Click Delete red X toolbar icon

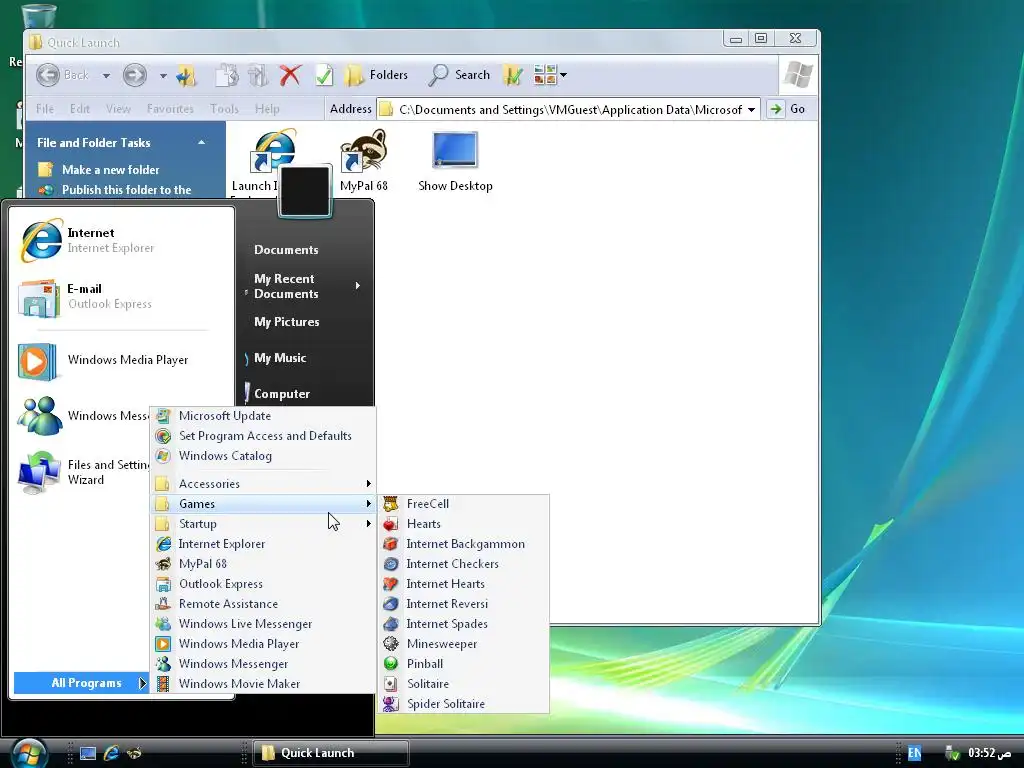click(x=291, y=75)
